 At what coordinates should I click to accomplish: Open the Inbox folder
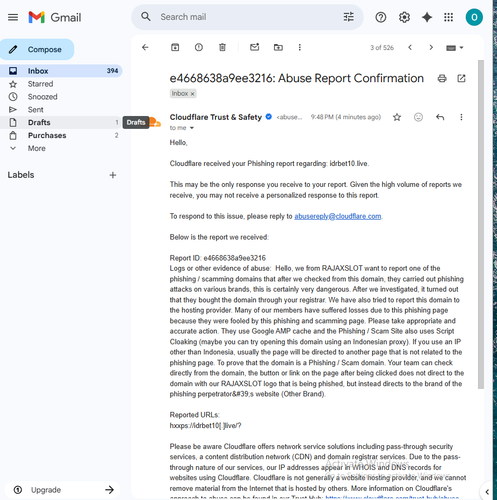pos(61,71)
